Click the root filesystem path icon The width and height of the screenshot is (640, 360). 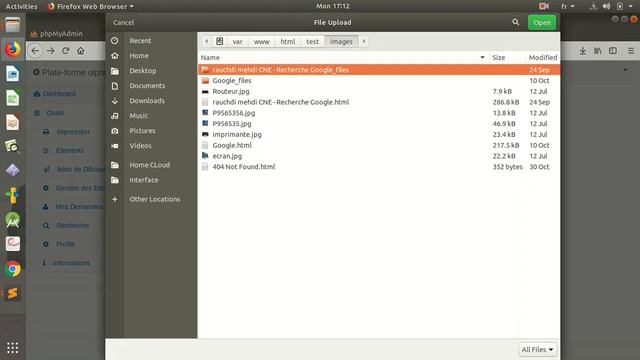220,41
